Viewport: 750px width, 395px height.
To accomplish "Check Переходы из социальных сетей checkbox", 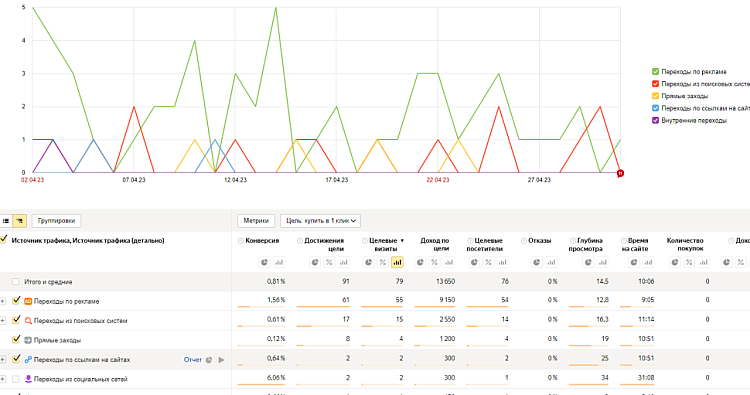I will (16, 379).
